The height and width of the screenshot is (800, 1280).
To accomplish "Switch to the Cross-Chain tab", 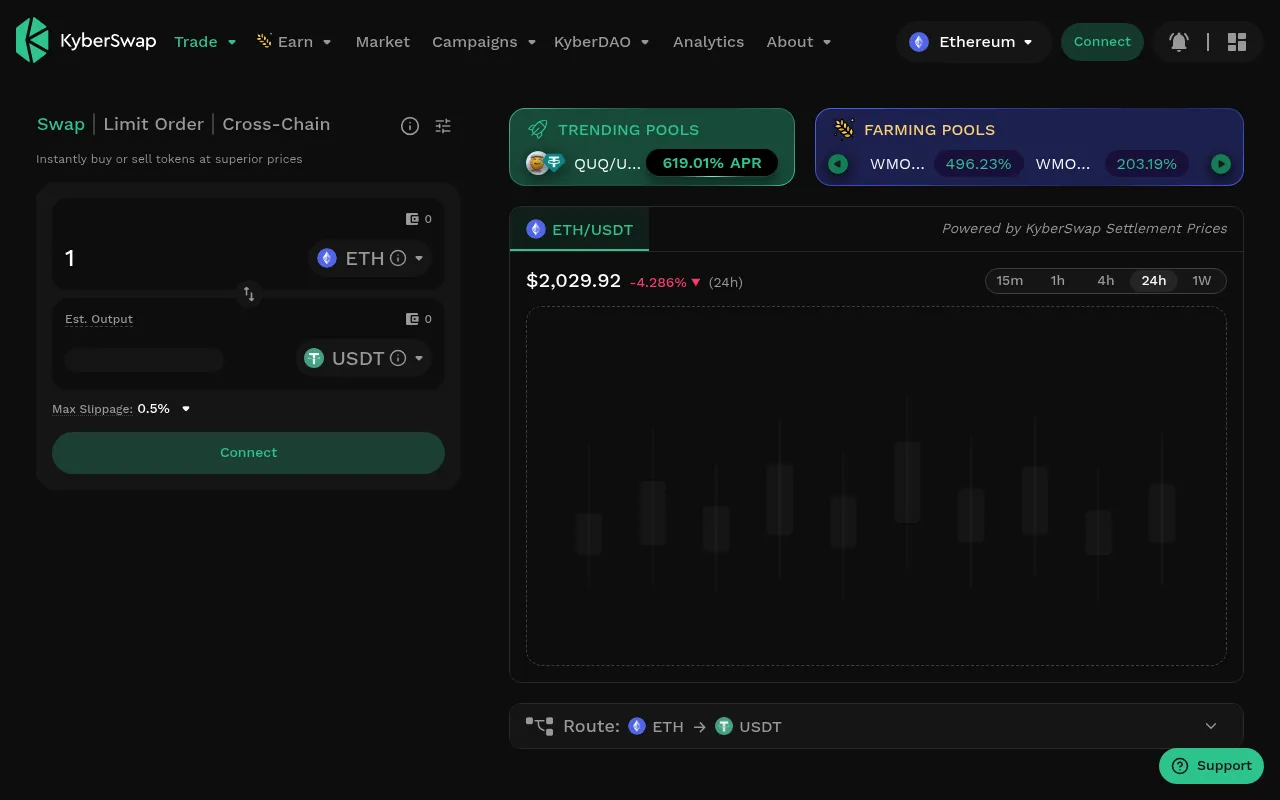I will point(276,124).
